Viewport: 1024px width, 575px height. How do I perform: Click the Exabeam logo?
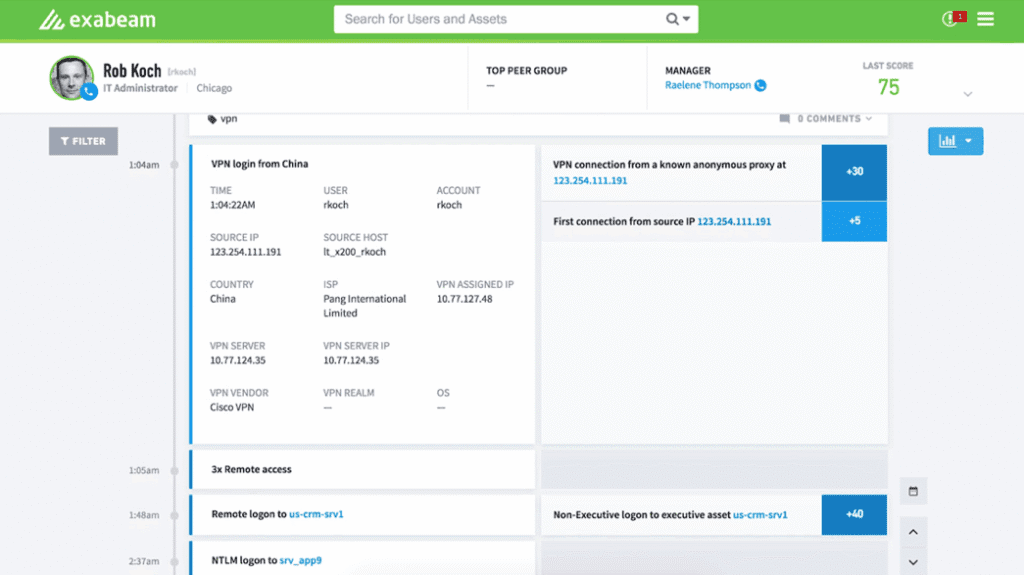pos(97,20)
